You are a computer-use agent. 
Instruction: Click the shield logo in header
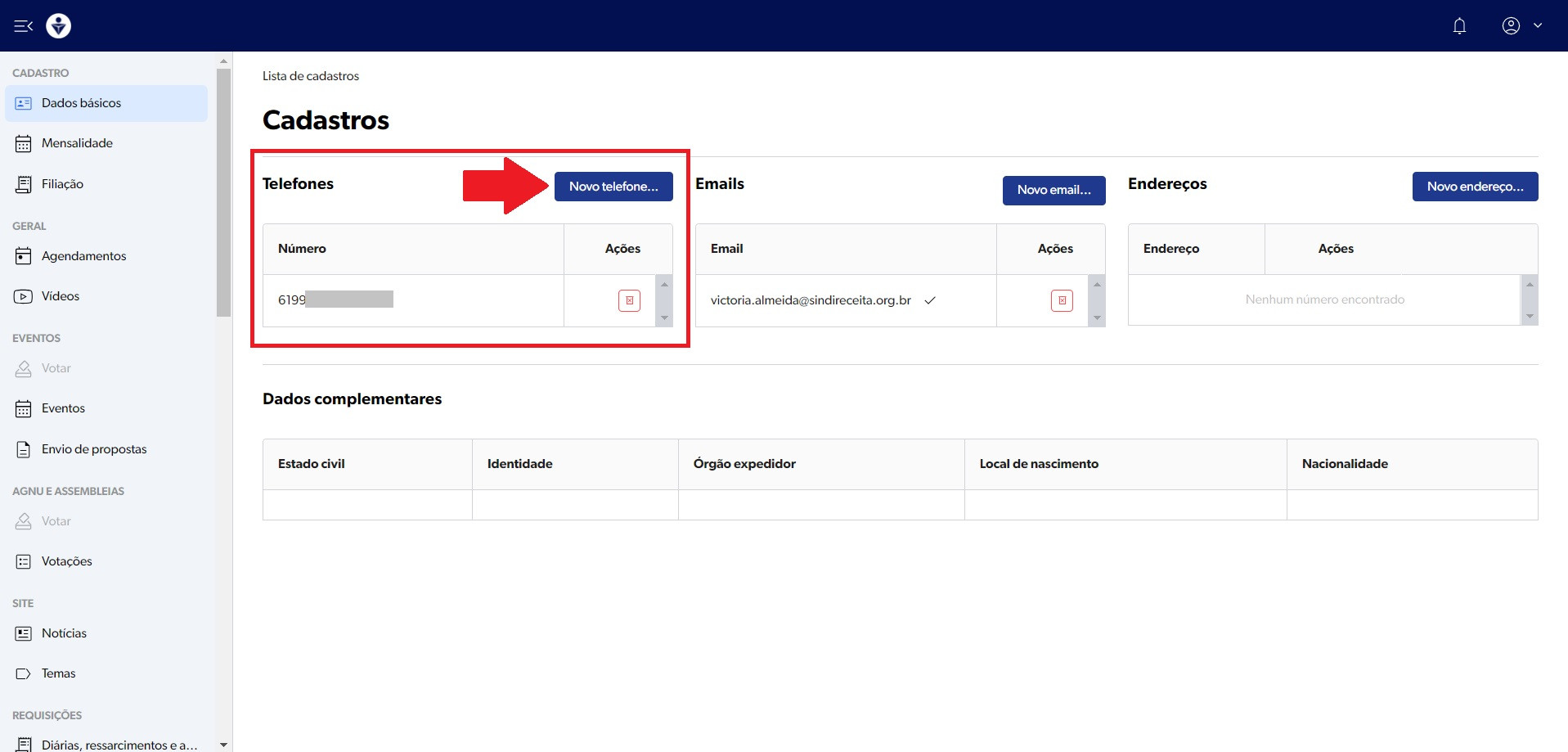click(x=58, y=26)
